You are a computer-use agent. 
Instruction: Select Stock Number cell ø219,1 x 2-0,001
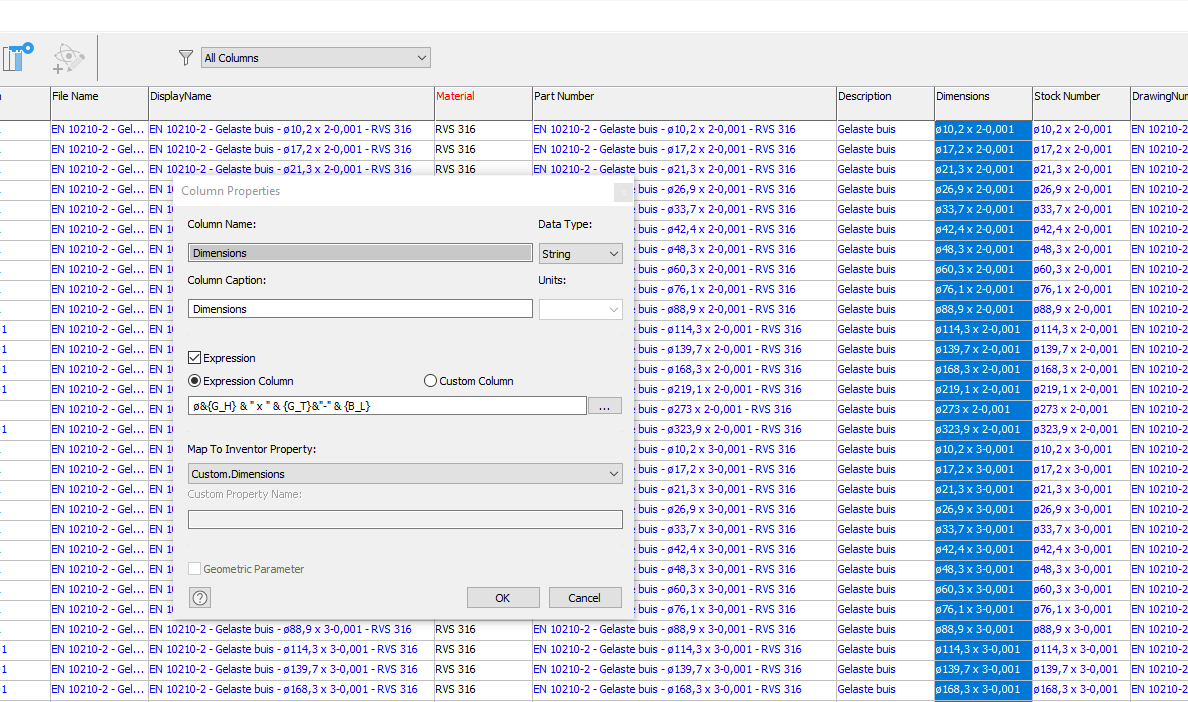pyautogui.click(x=1081, y=389)
